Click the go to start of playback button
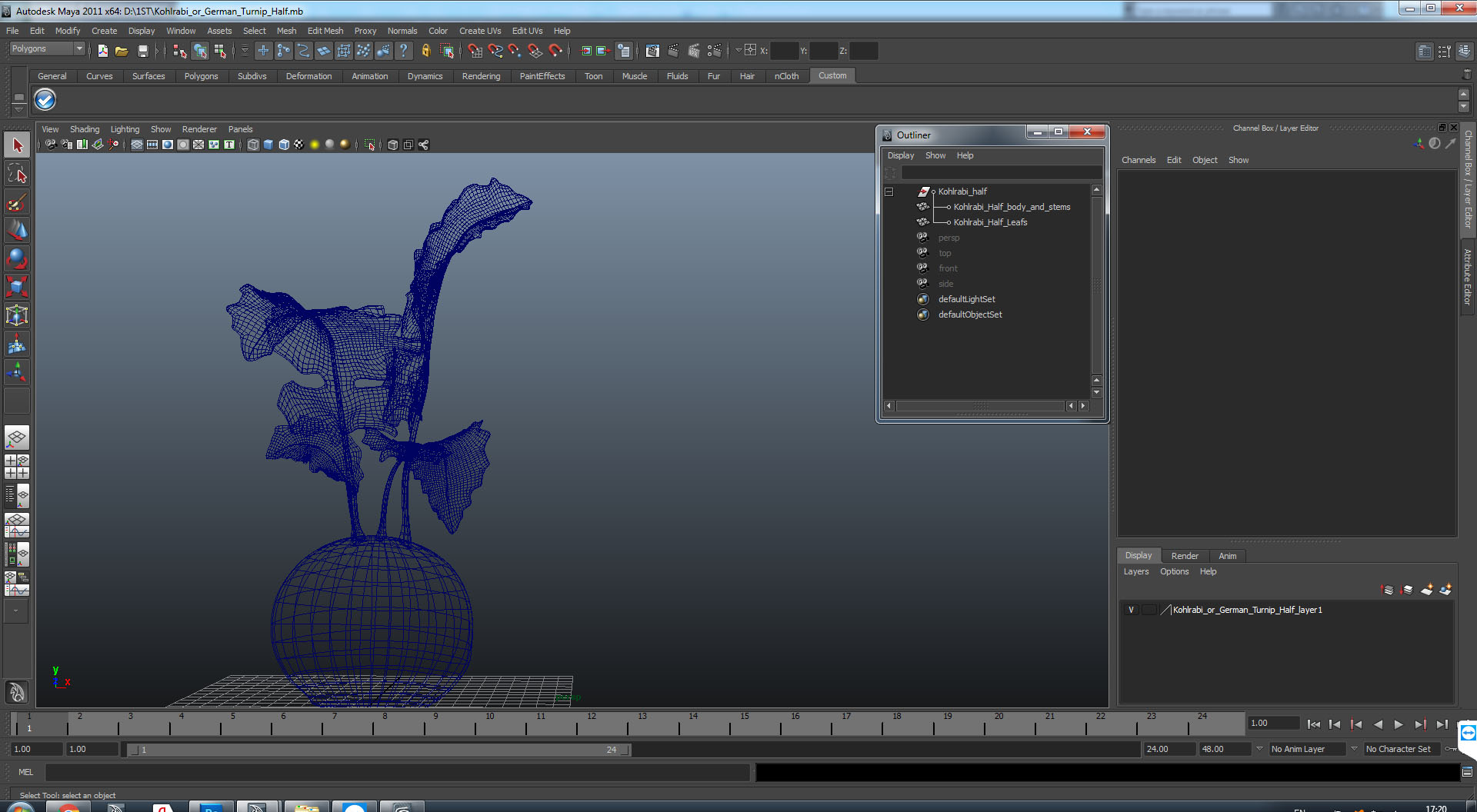Viewport: 1477px width, 812px height. coord(1314,724)
